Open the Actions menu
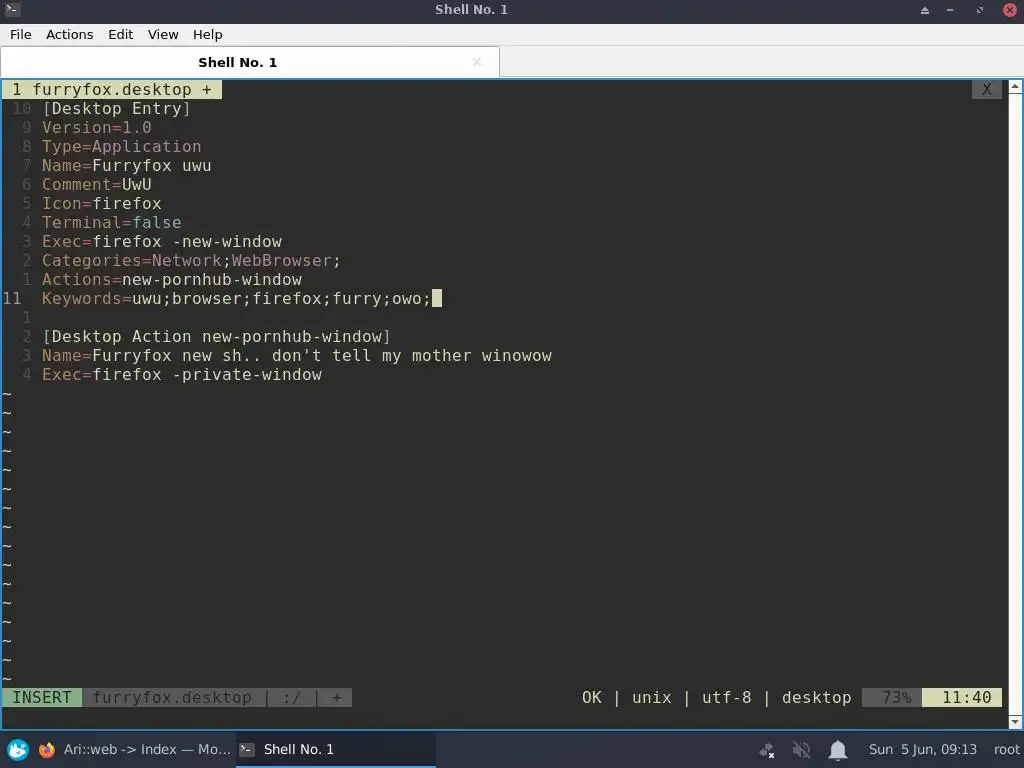 point(69,35)
